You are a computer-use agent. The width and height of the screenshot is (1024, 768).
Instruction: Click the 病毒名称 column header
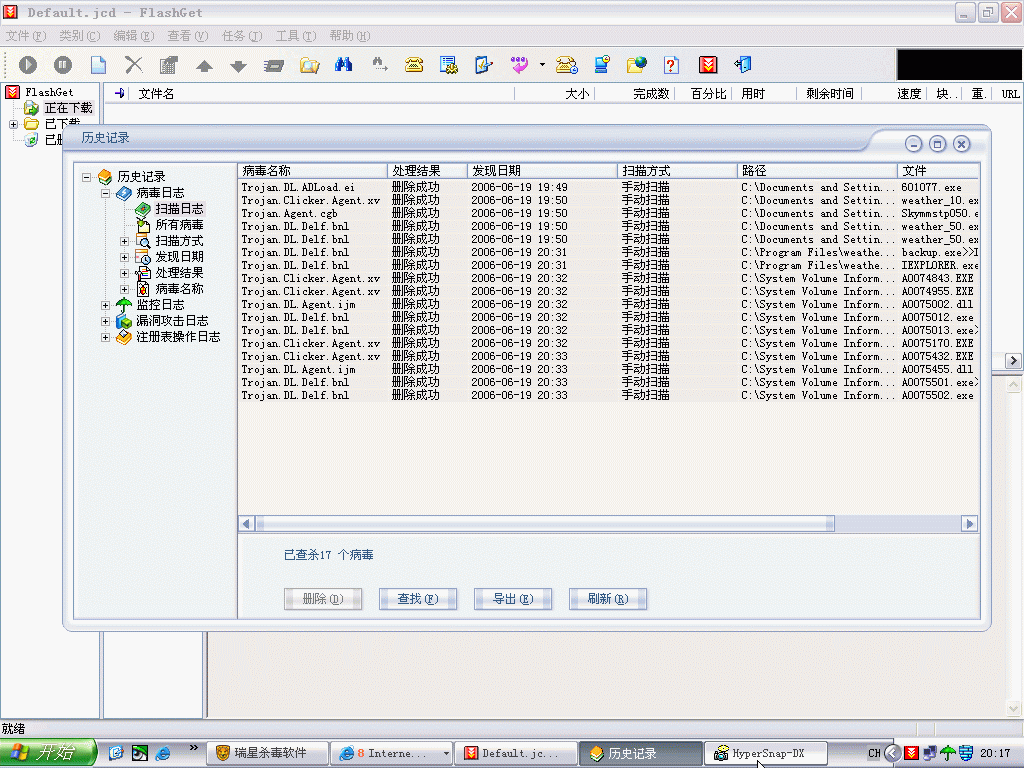(x=311, y=171)
